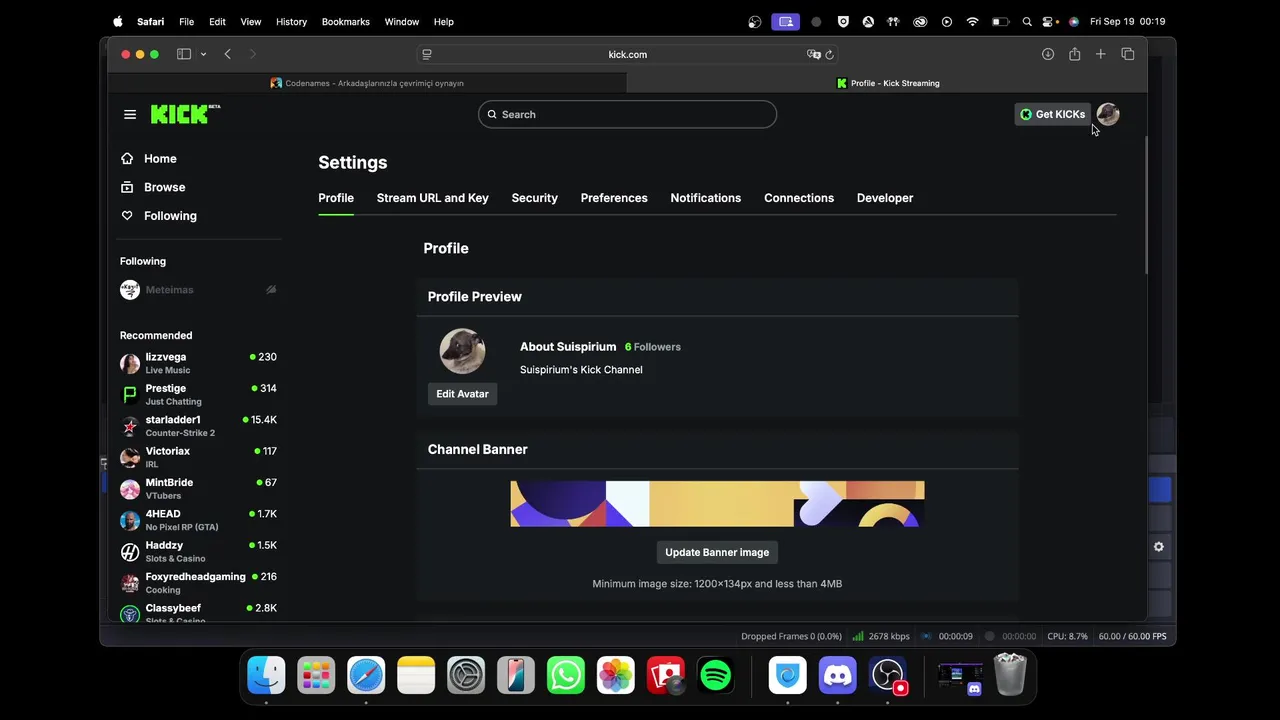Open the Preferences tab
The image size is (1280, 720).
coord(614,198)
